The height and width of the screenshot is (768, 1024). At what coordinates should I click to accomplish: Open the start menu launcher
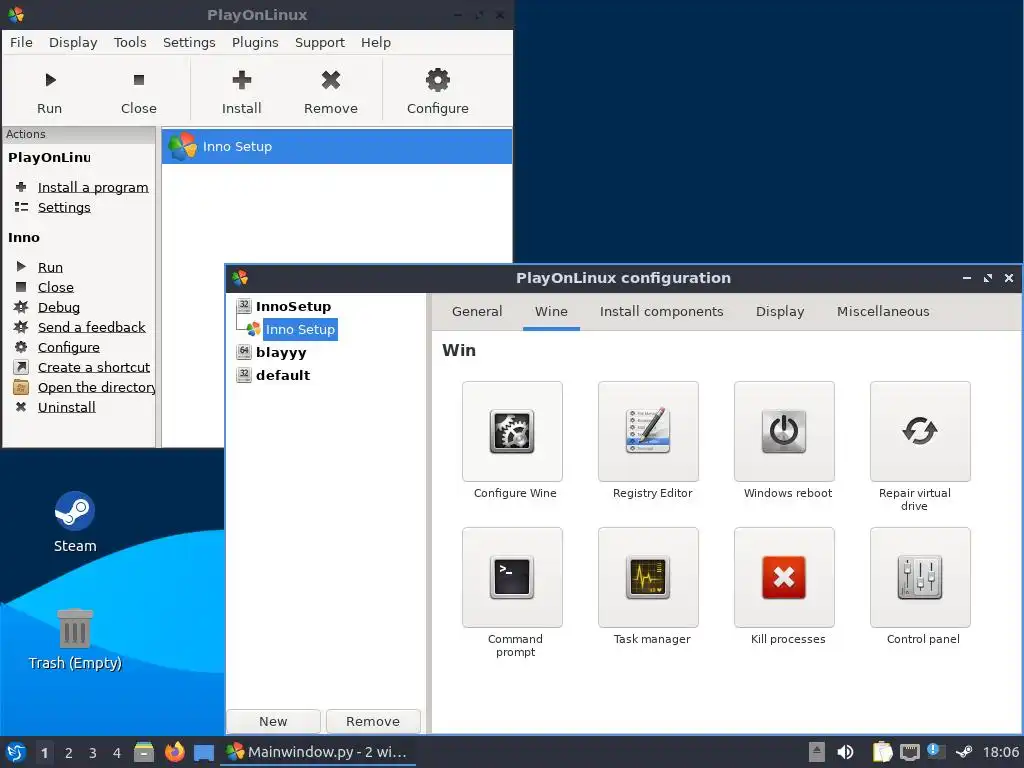tap(16, 752)
